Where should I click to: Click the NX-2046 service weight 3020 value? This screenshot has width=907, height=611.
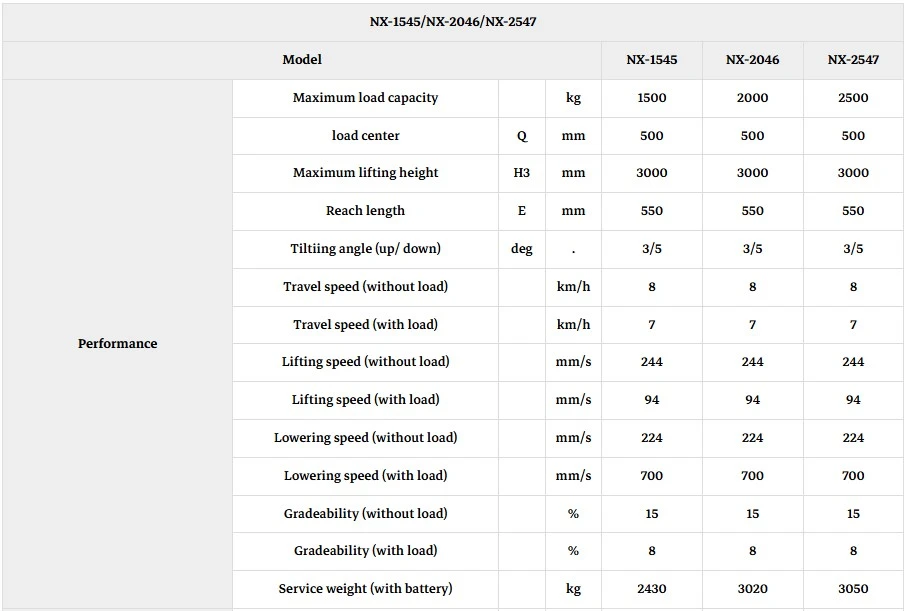[x=752, y=589]
